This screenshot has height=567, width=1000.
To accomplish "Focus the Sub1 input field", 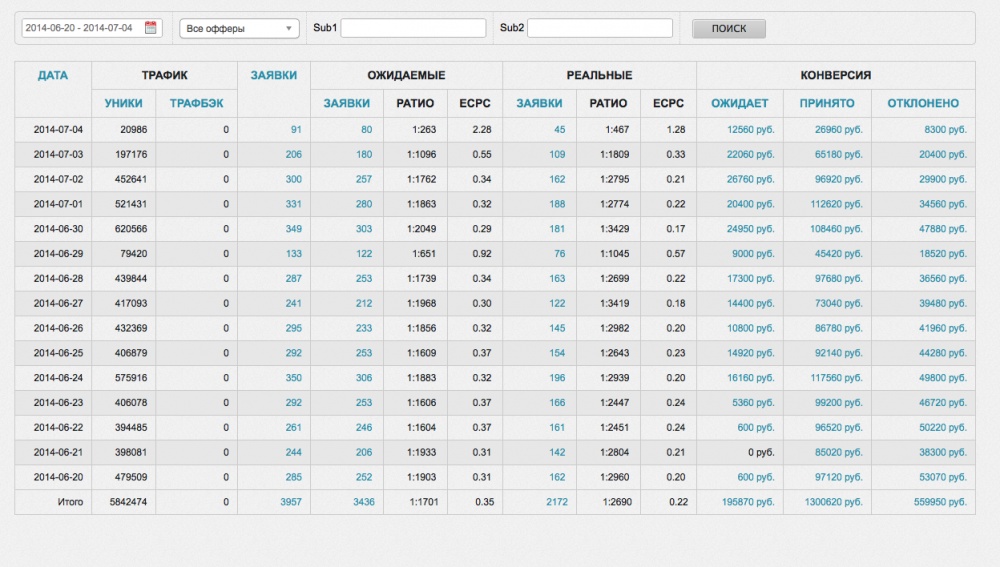I will coord(413,28).
